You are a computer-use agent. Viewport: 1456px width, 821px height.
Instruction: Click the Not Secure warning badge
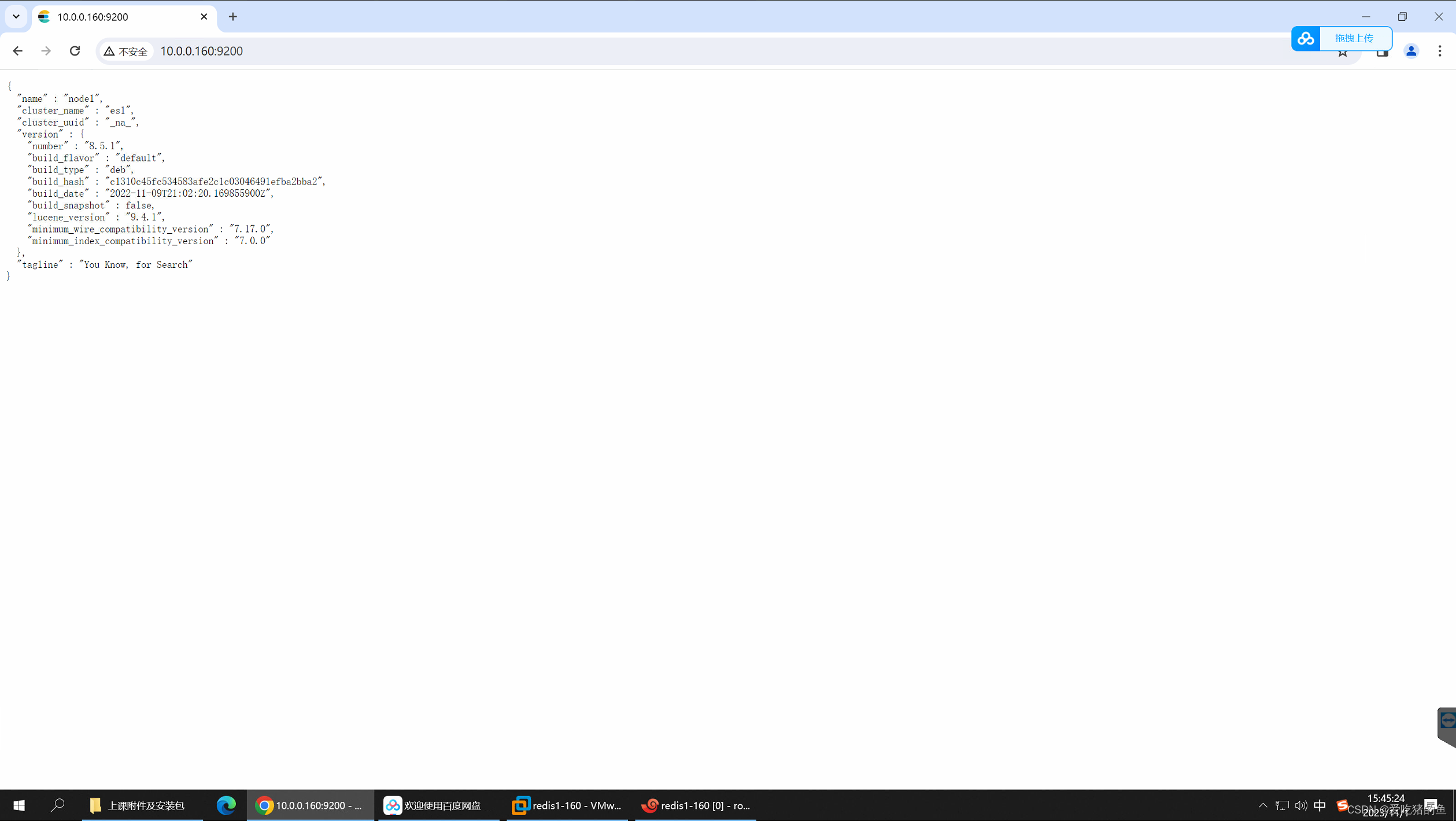pyautogui.click(x=125, y=51)
